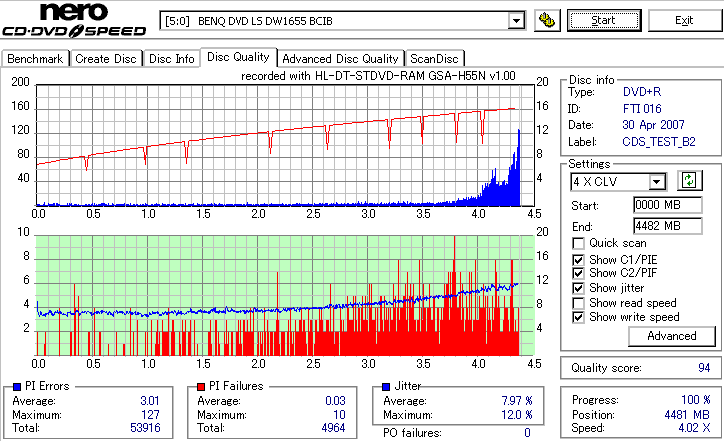
Task: Enable the Quick scan checkbox
Action: click(x=578, y=243)
